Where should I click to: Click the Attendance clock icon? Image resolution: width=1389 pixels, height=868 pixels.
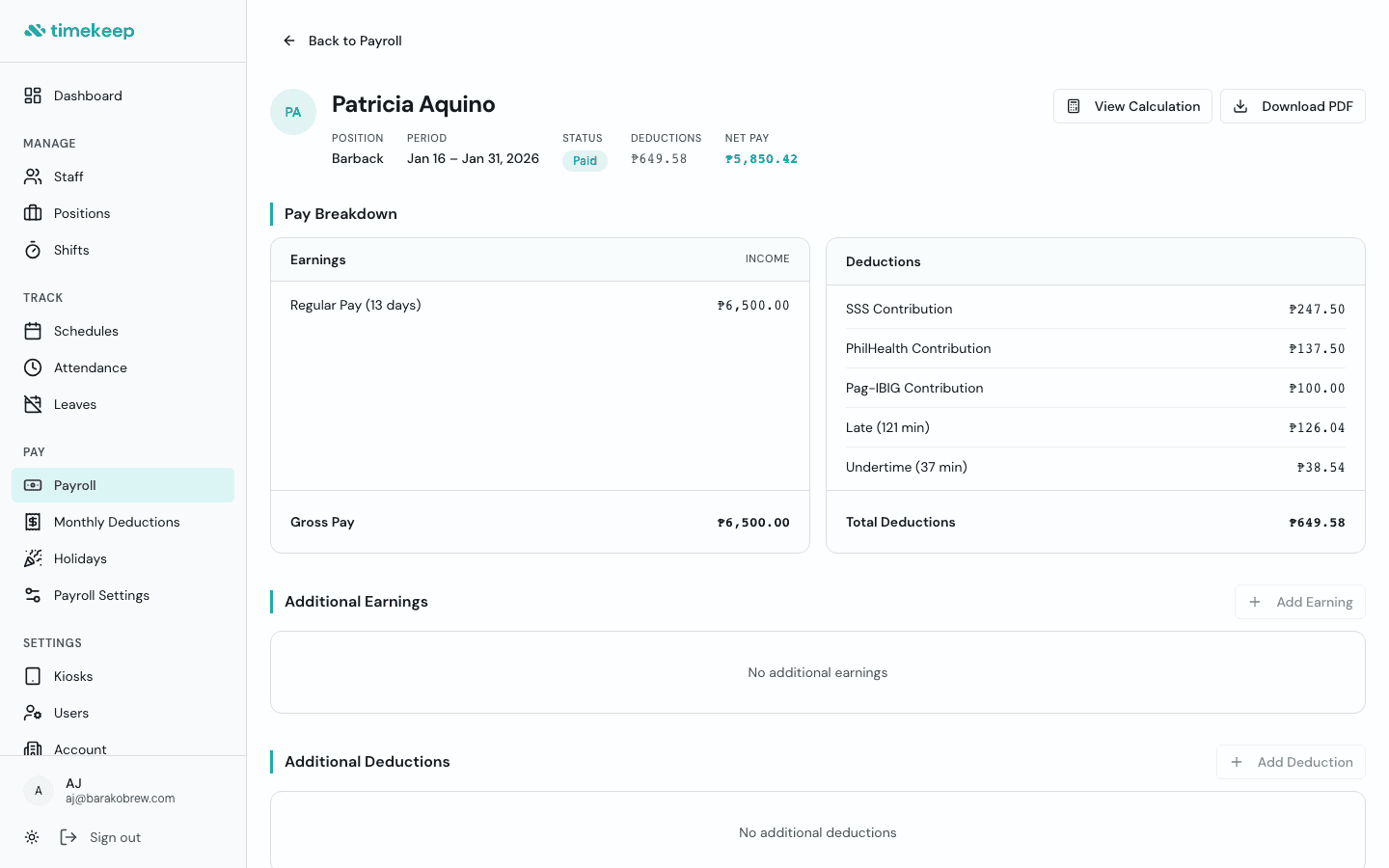32,367
